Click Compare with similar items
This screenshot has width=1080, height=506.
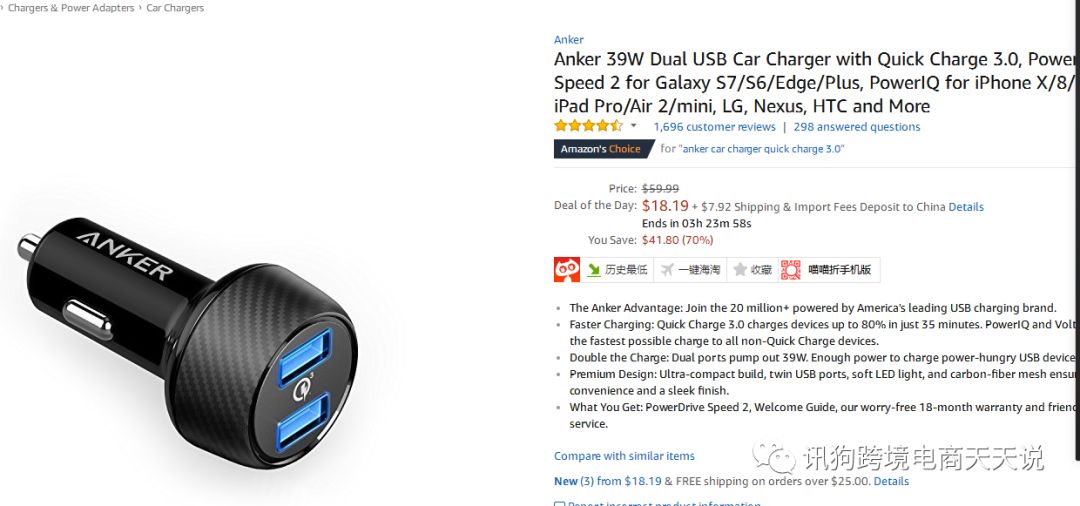[x=624, y=456]
